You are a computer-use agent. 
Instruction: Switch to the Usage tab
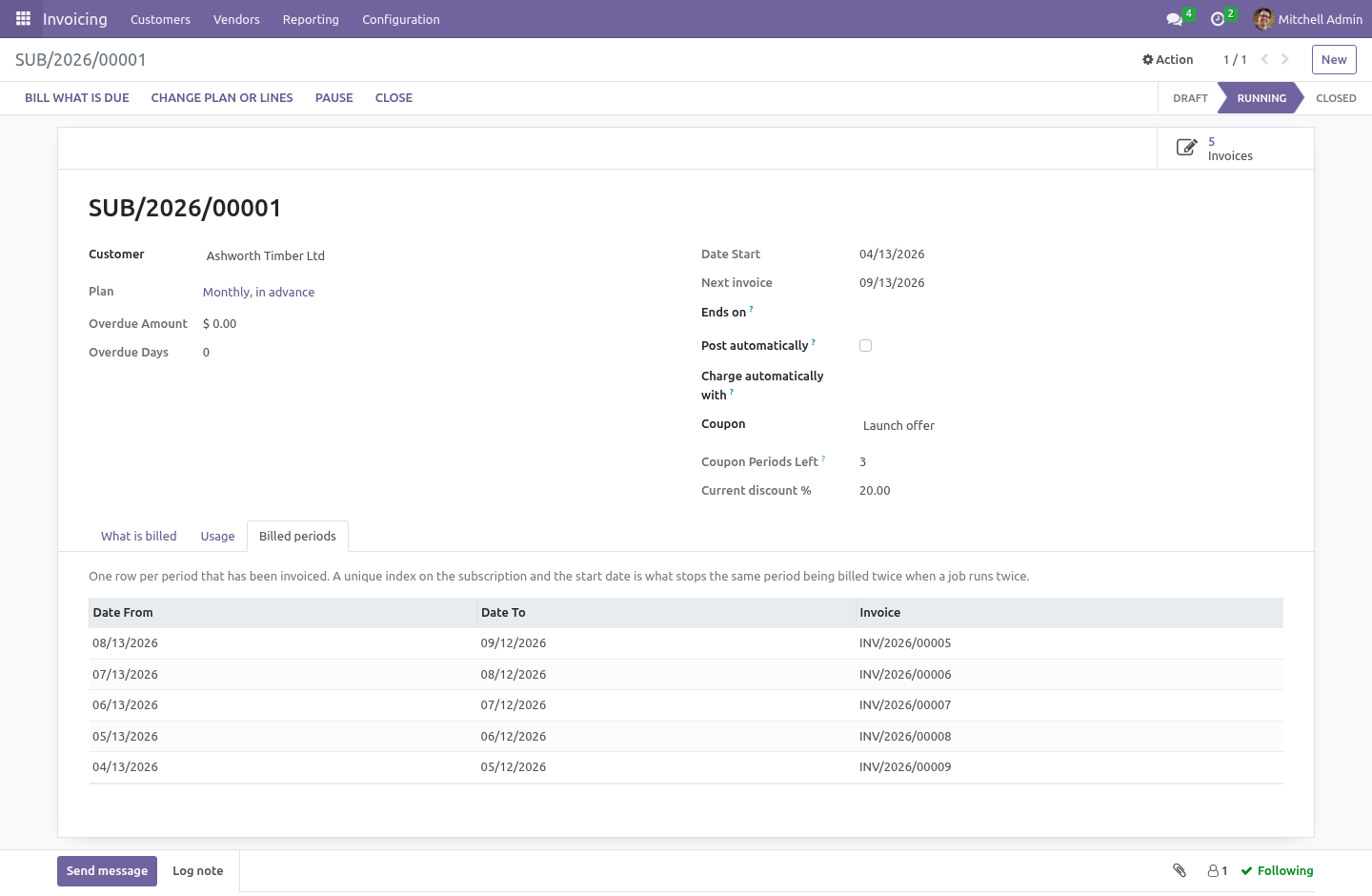(217, 536)
